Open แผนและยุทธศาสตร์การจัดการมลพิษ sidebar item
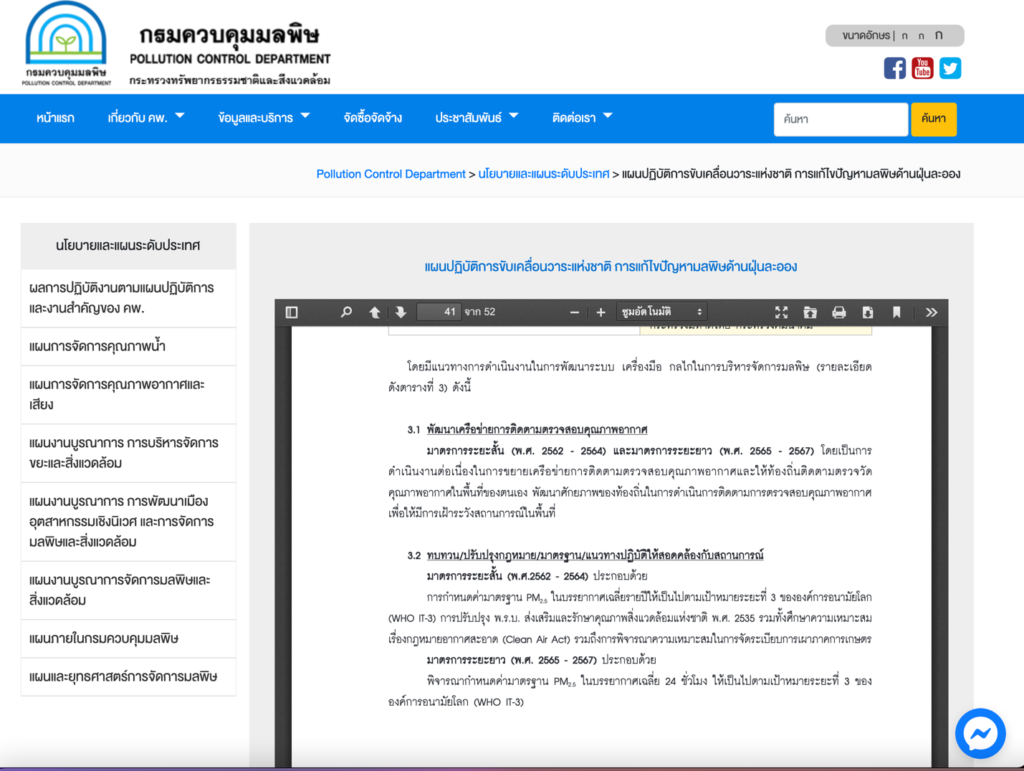The height and width of the screenshot is (771, 1024). click(x=129, y=677)
